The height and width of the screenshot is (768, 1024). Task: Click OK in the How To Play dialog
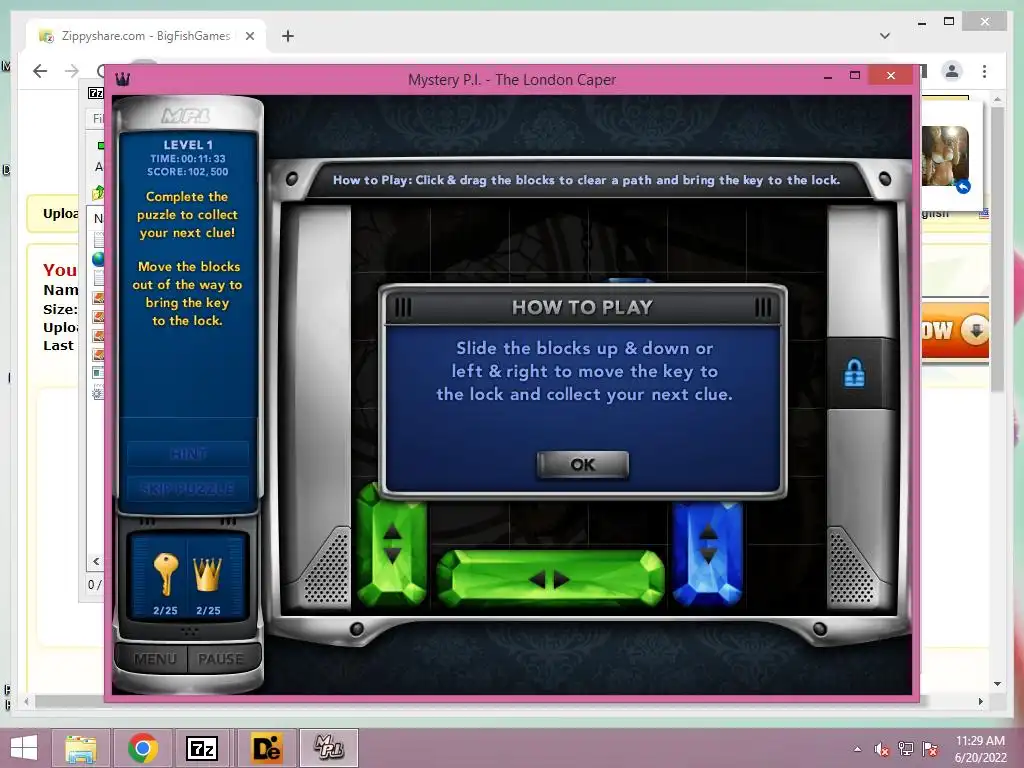(x=583, y=464)
